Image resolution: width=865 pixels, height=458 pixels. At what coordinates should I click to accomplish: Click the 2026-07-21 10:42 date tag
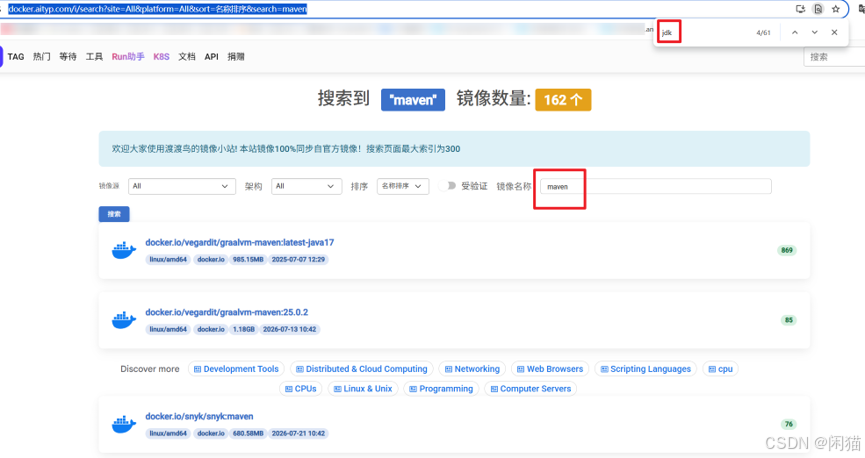tap(298, 434)
